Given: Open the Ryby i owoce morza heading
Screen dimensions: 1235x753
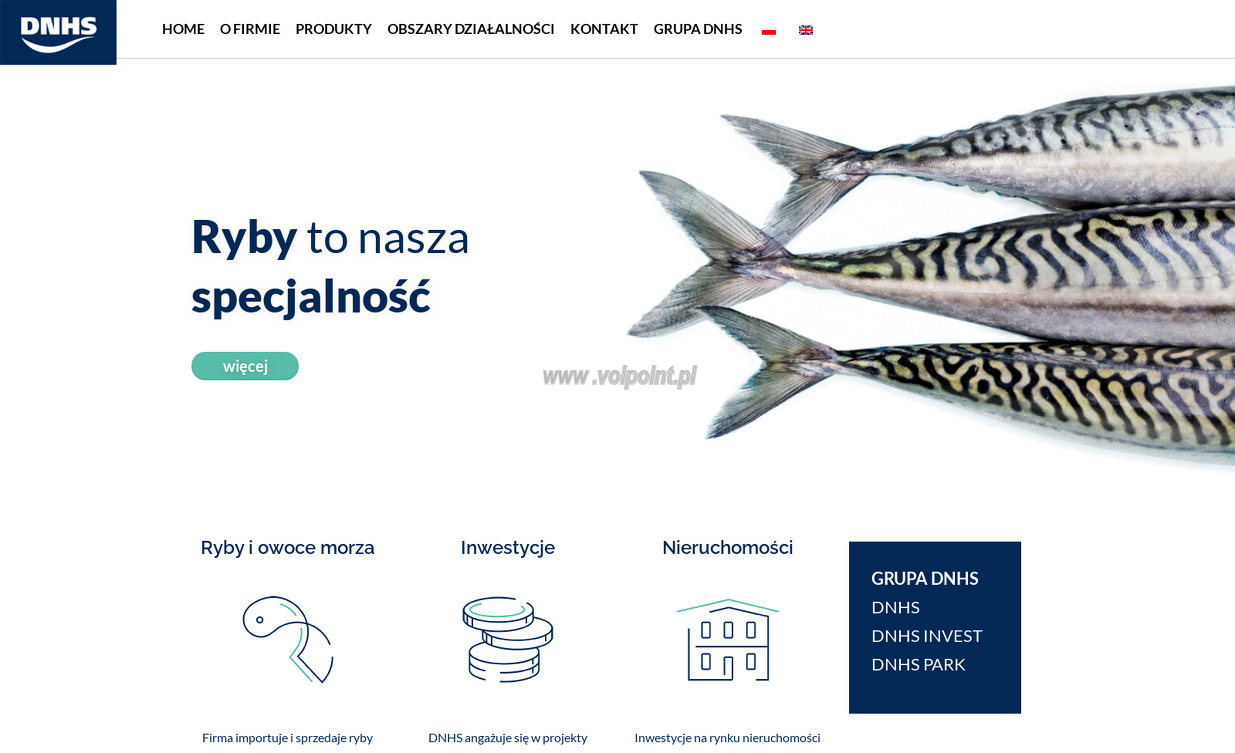Looking at the screenshot, I should (x=288, y=548).
